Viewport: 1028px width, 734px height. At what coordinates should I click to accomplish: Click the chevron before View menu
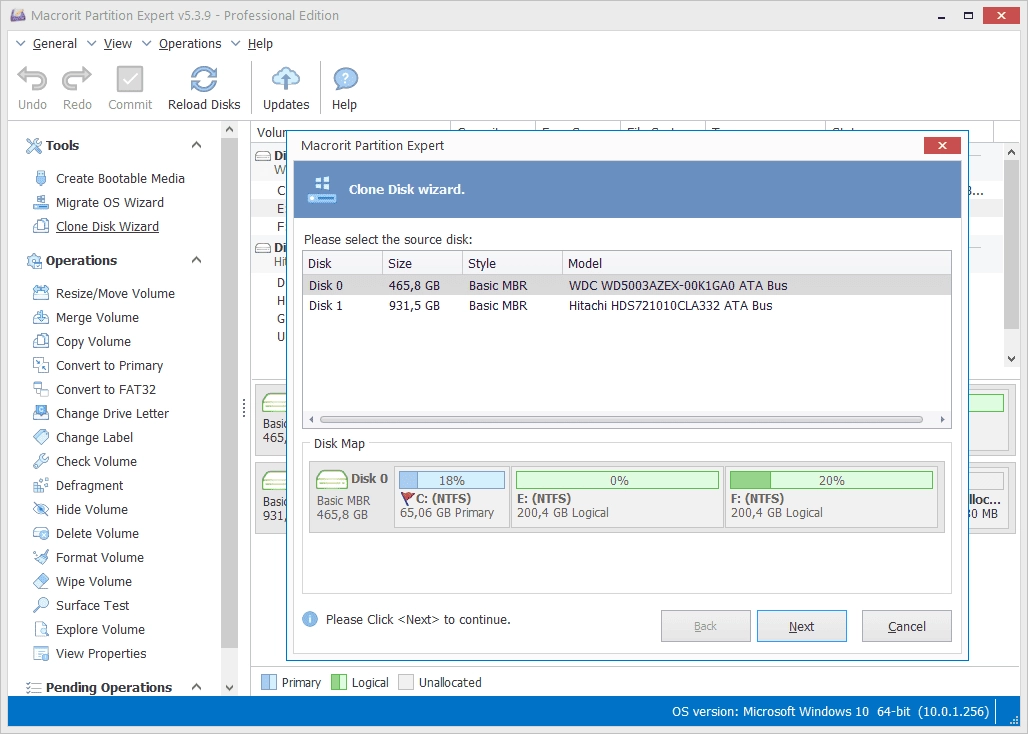(x=92, y=43)
